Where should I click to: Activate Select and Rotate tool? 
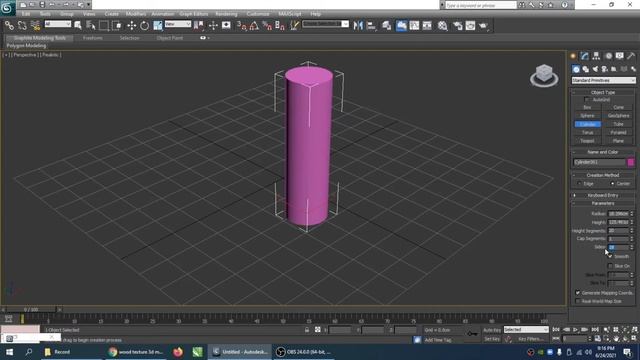click(144, 26)
